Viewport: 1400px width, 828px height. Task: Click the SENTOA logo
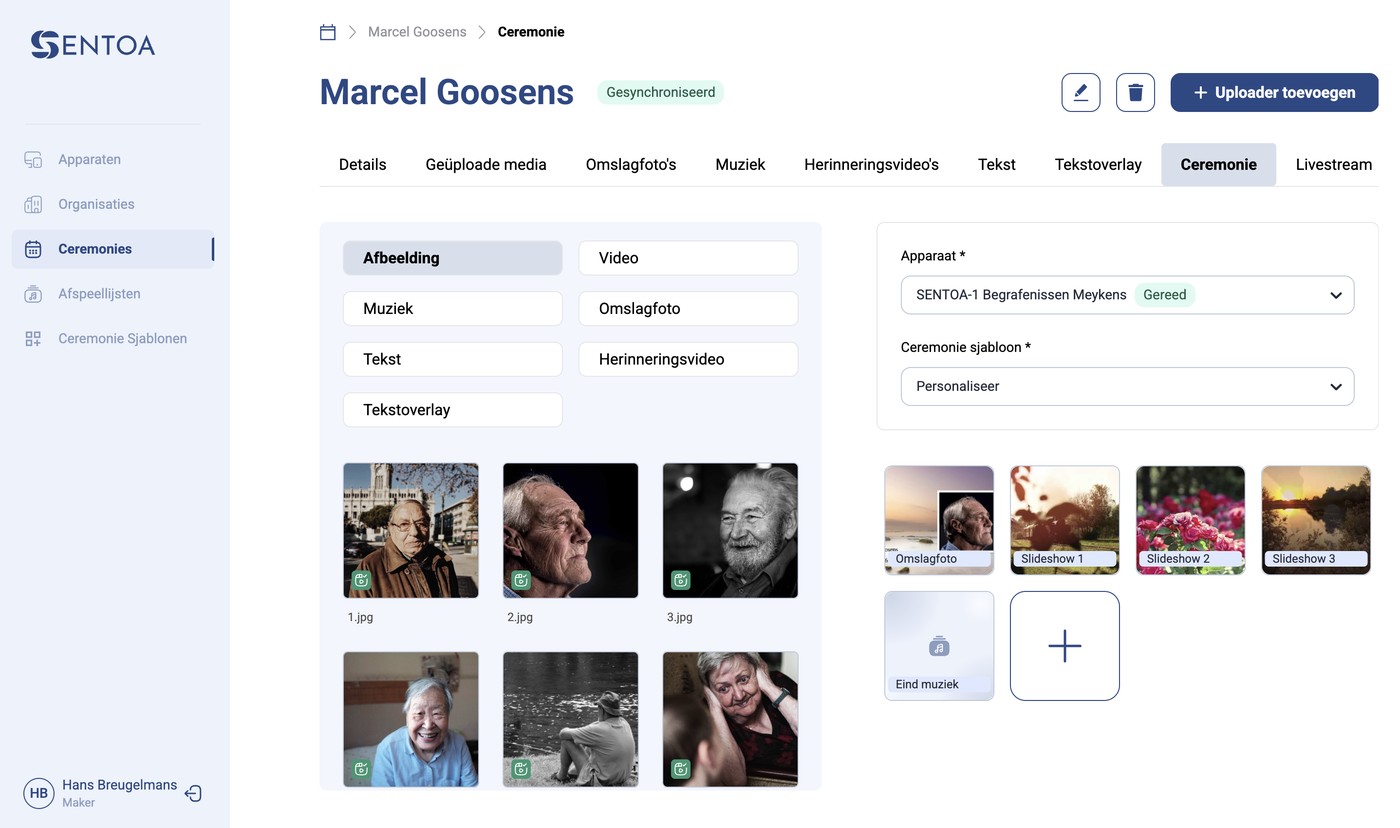point(93,44)
